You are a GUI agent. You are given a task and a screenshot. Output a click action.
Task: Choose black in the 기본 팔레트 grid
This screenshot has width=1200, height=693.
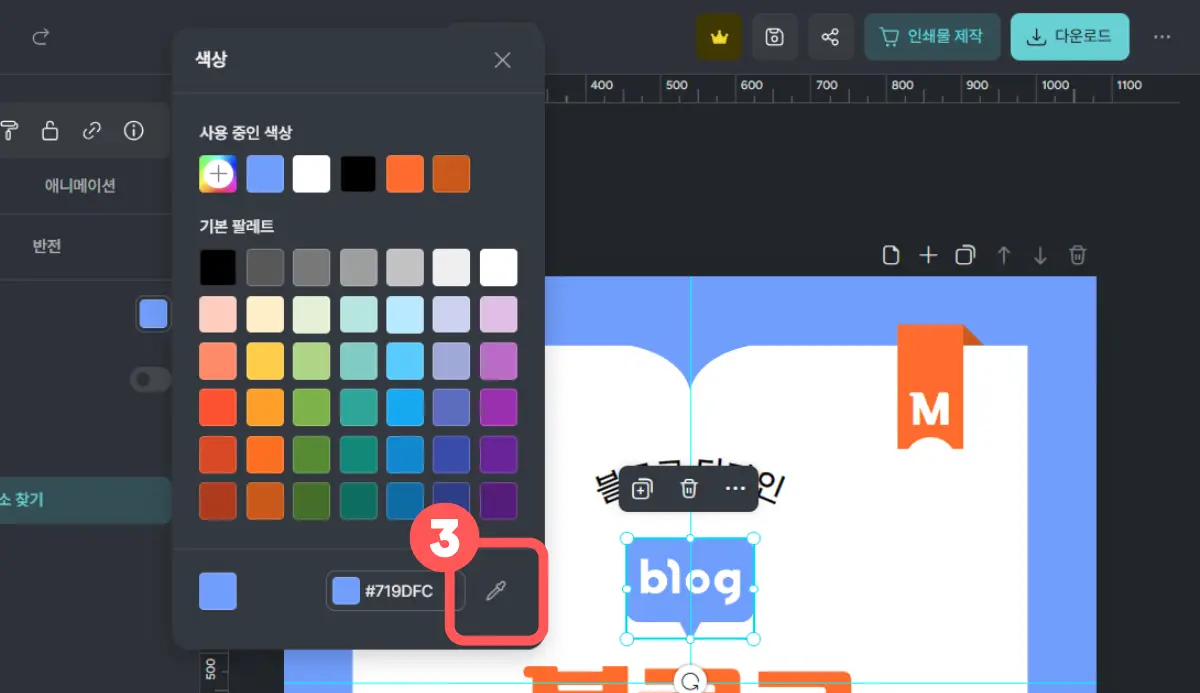(218, 268)
